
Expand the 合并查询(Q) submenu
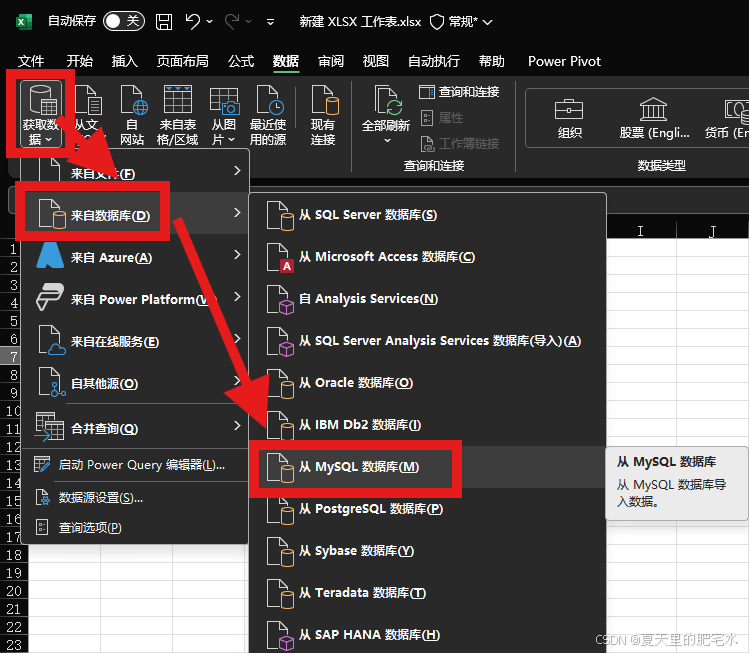click(137, 427)
